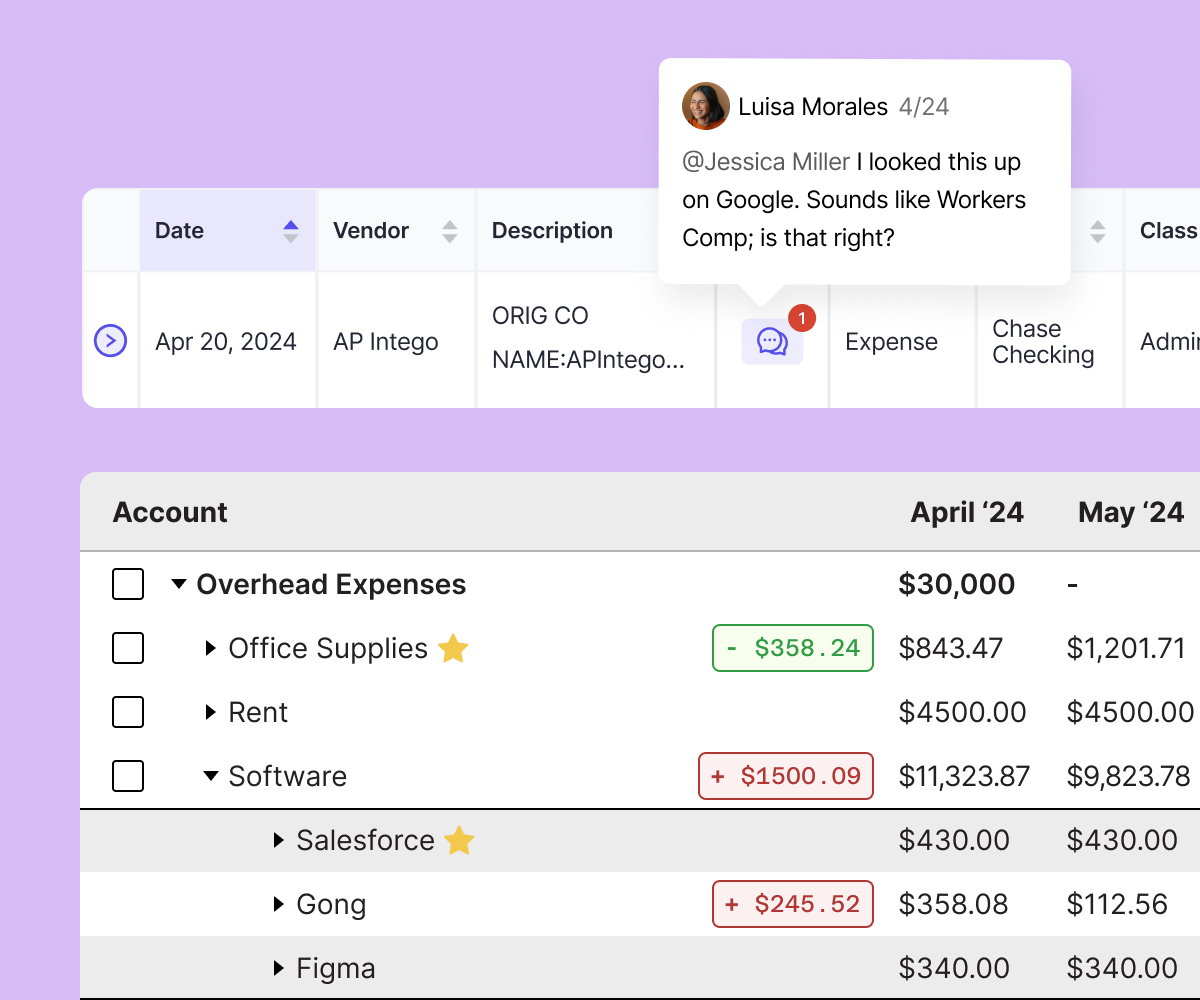Click the star icon next to Office Supplies
The height and width of the screenshot is (1000, 1200).
click(x=453, y=649)
